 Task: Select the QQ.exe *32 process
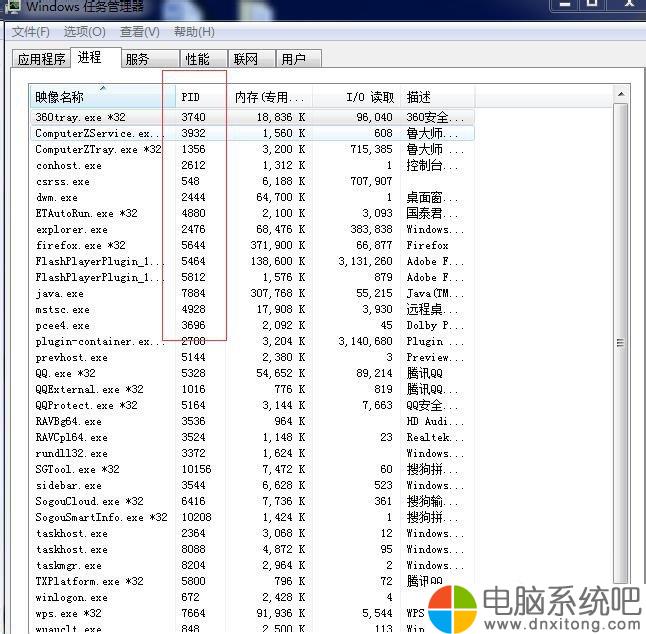pos(252,374)
